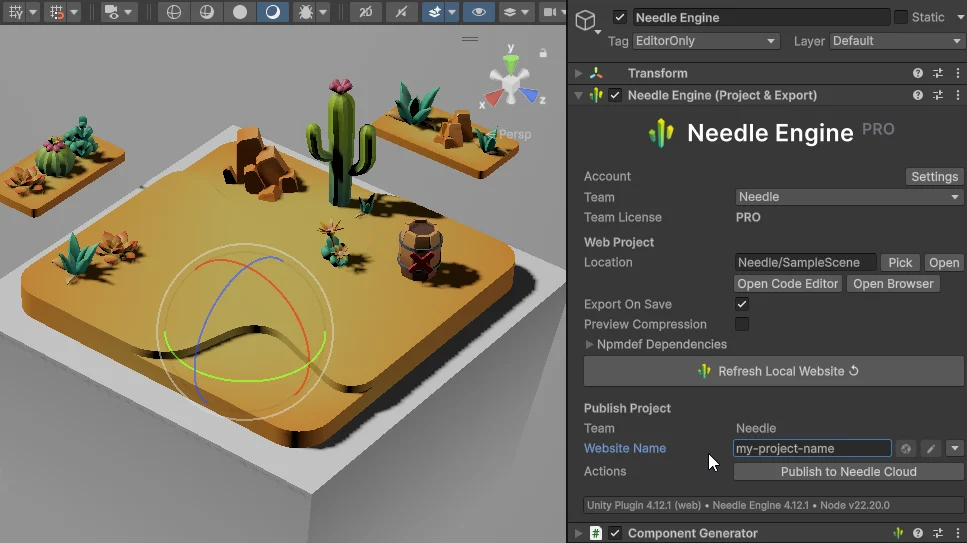
Task: Open Needle Engine component three-dot menu
Action: [958, 95]
